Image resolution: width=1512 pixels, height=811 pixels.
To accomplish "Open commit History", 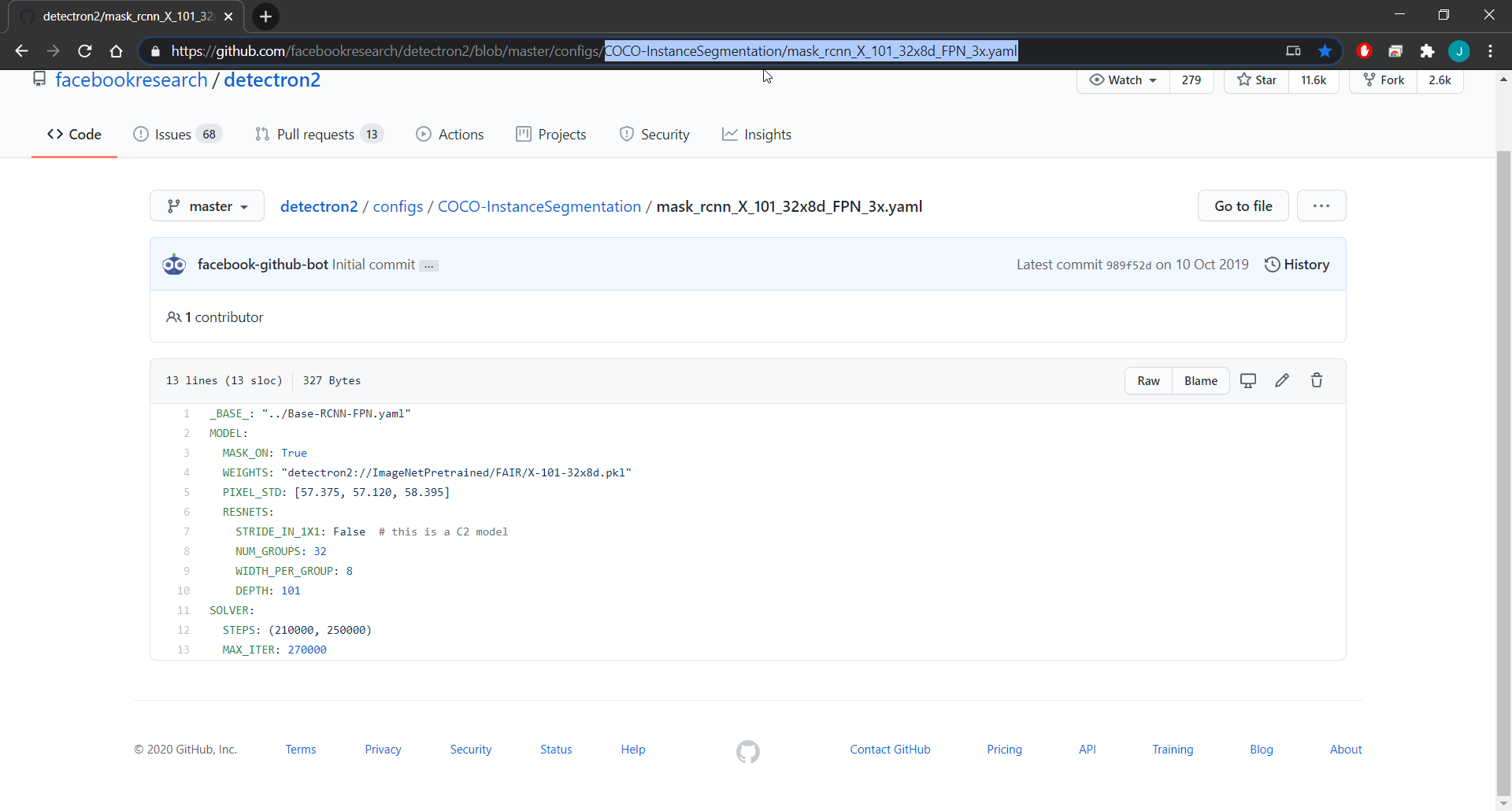I will point(1297,265).
